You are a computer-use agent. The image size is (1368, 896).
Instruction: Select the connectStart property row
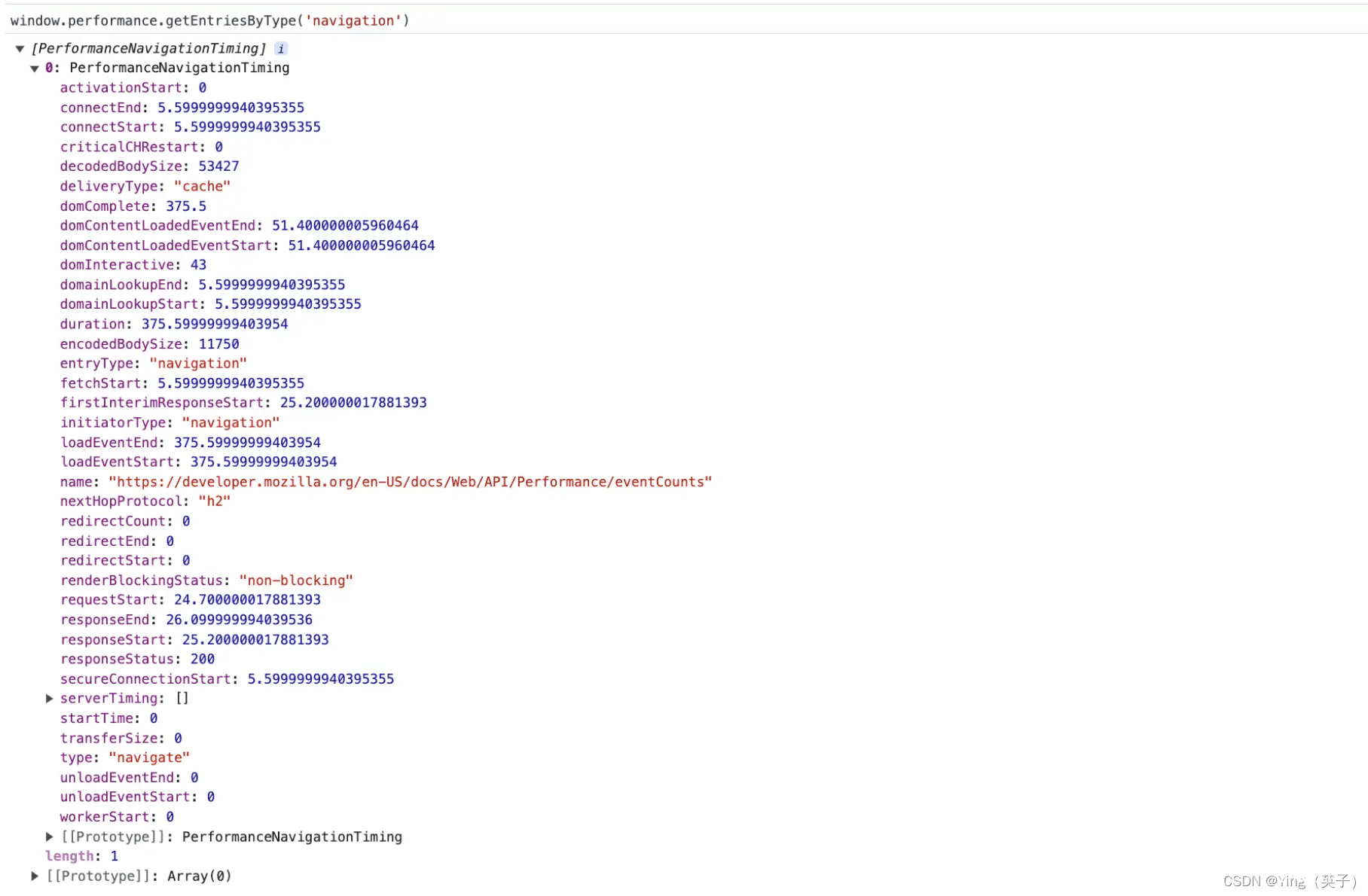[x=191, y=126]
